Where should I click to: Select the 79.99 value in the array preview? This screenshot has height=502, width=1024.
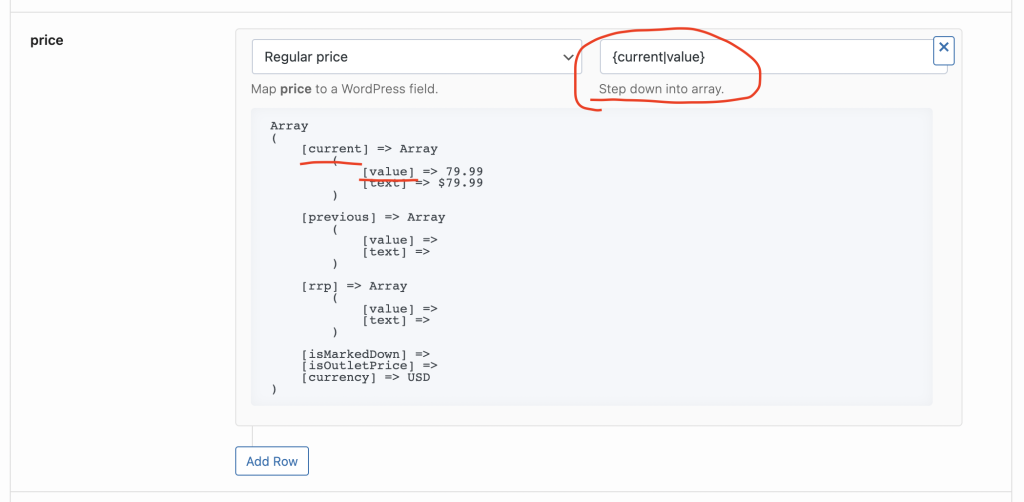tap(464, 172)
